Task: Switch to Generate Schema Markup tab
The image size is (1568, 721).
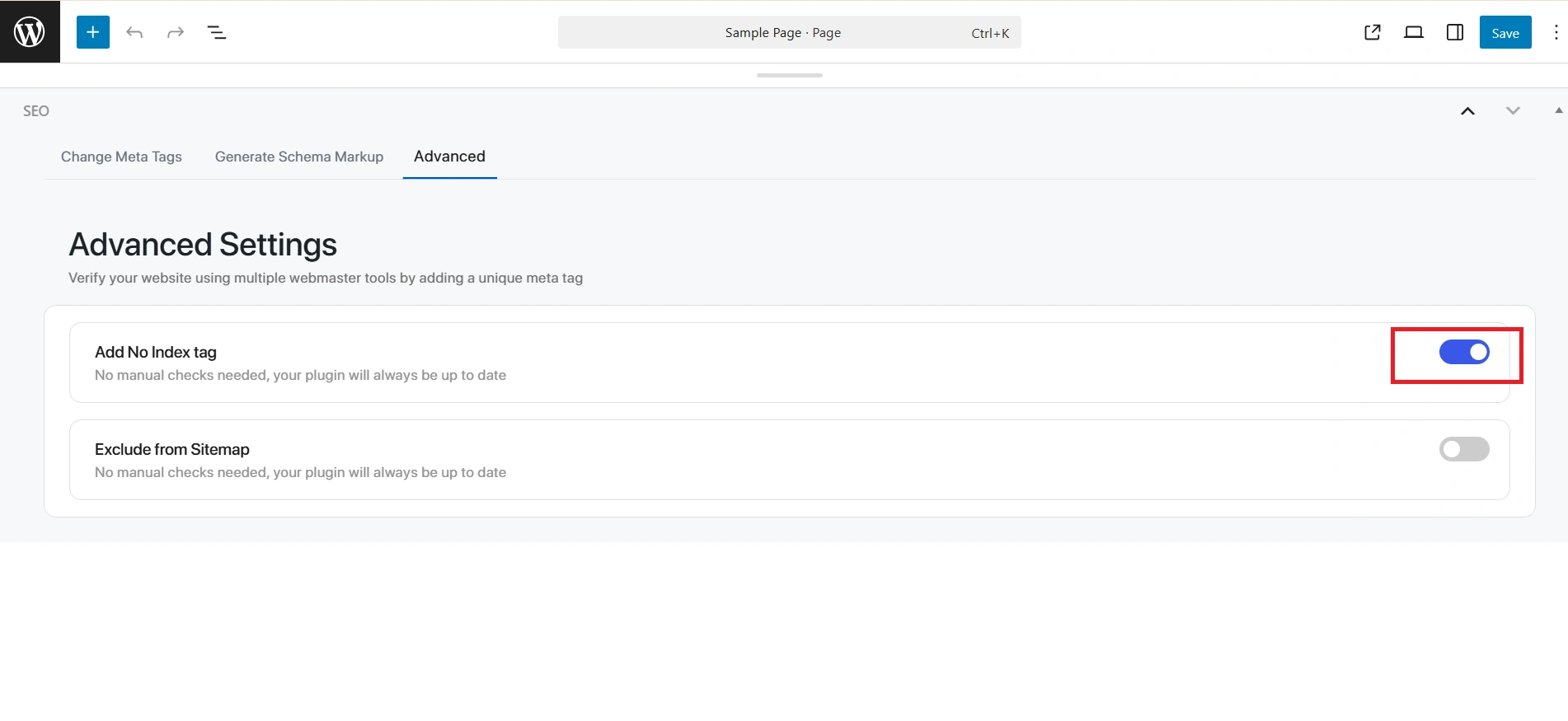Action: point(299,157)
